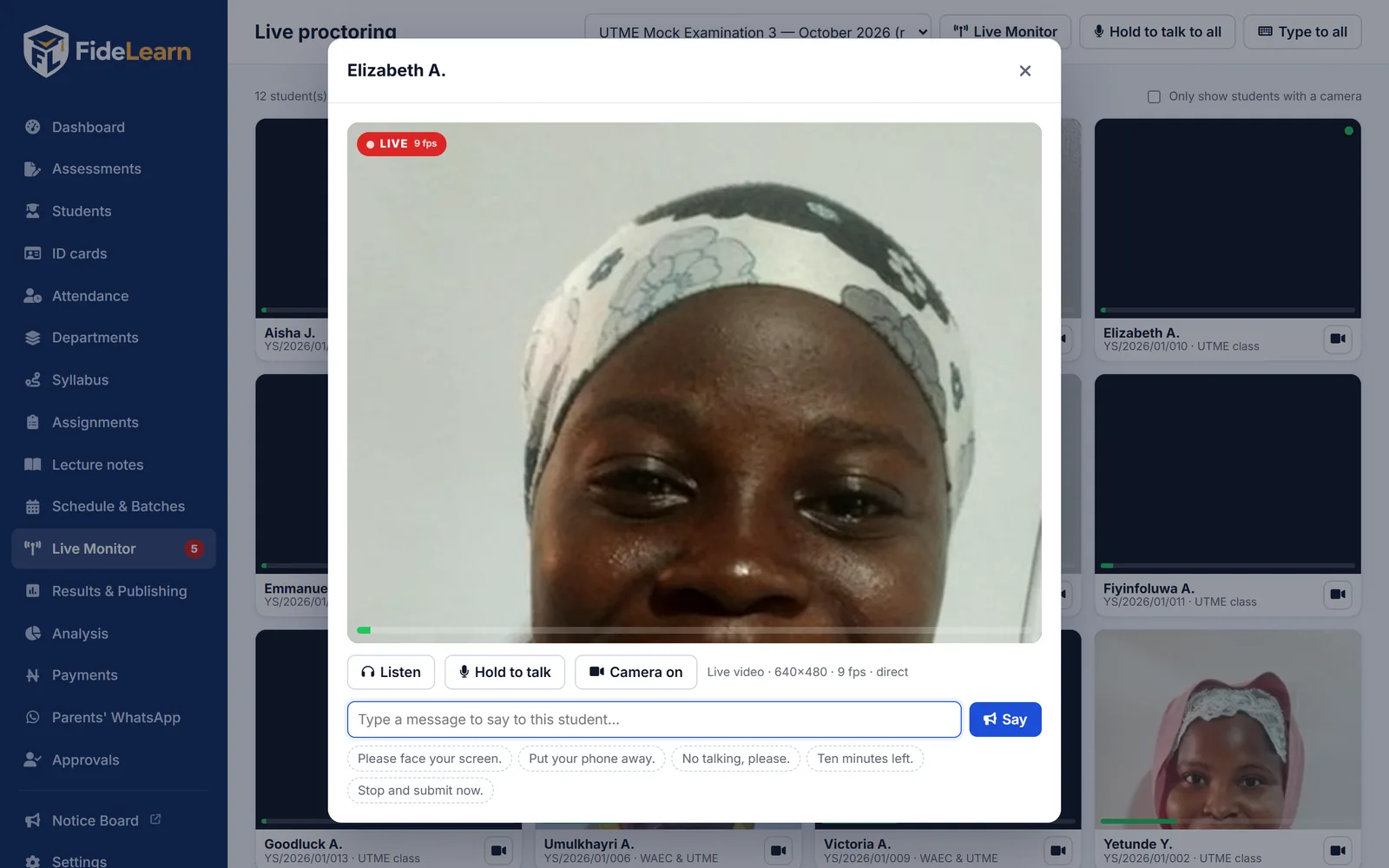Toggle the Camera on button
The height and width of the screenshot is (868, 1389).
click(x=635, y=672)
